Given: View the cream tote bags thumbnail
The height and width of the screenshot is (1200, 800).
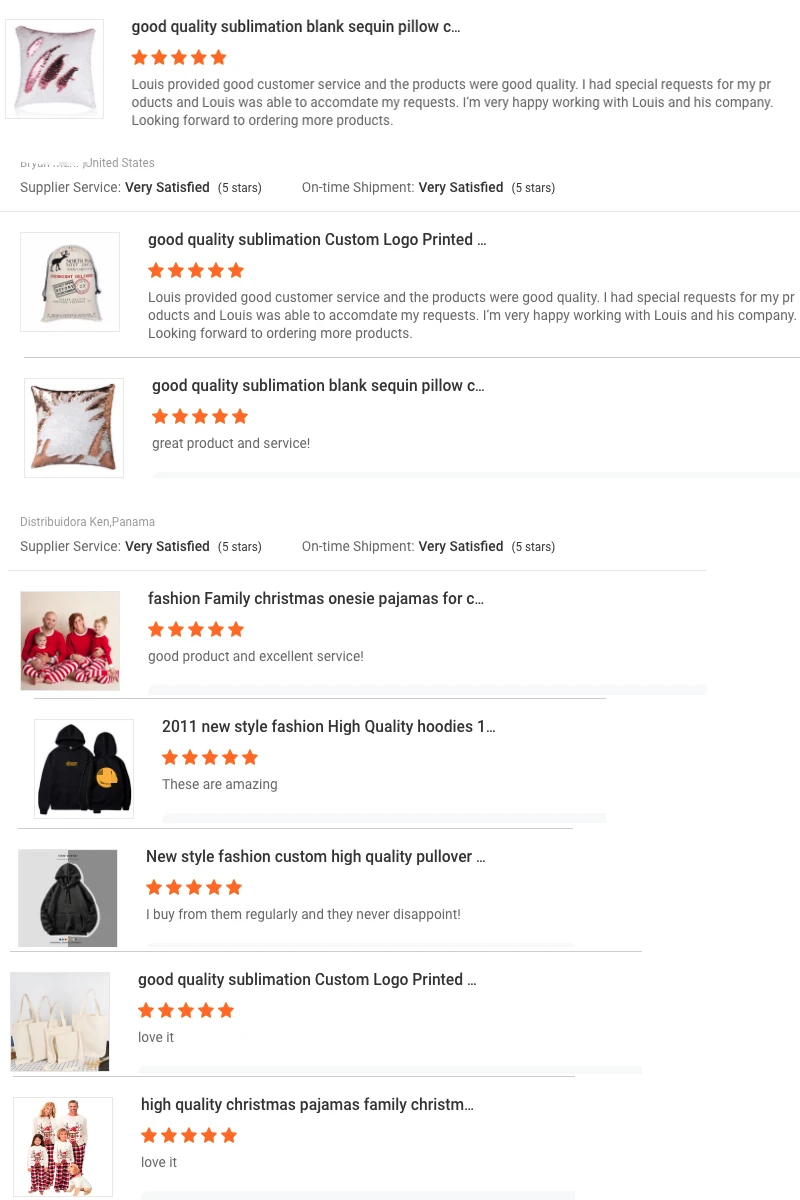Looking at the screenshot, I should coord(60,1021).
